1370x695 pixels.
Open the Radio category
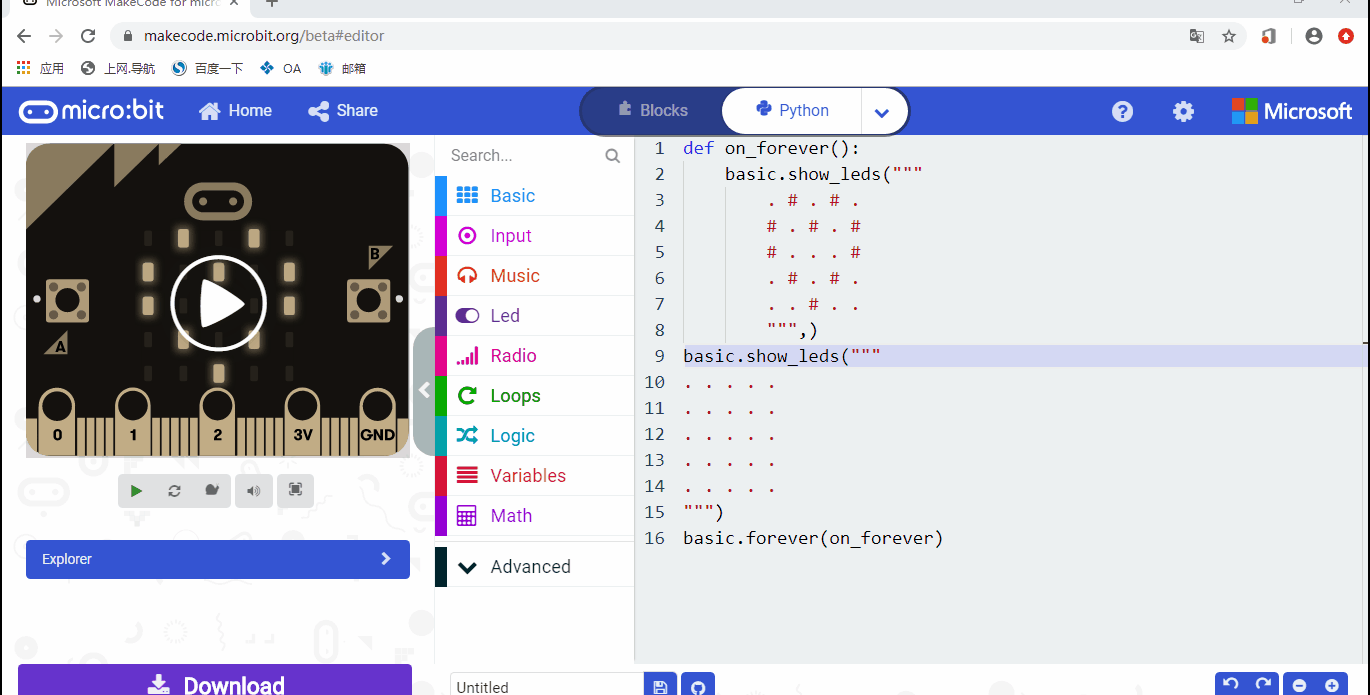pos(535,356)
